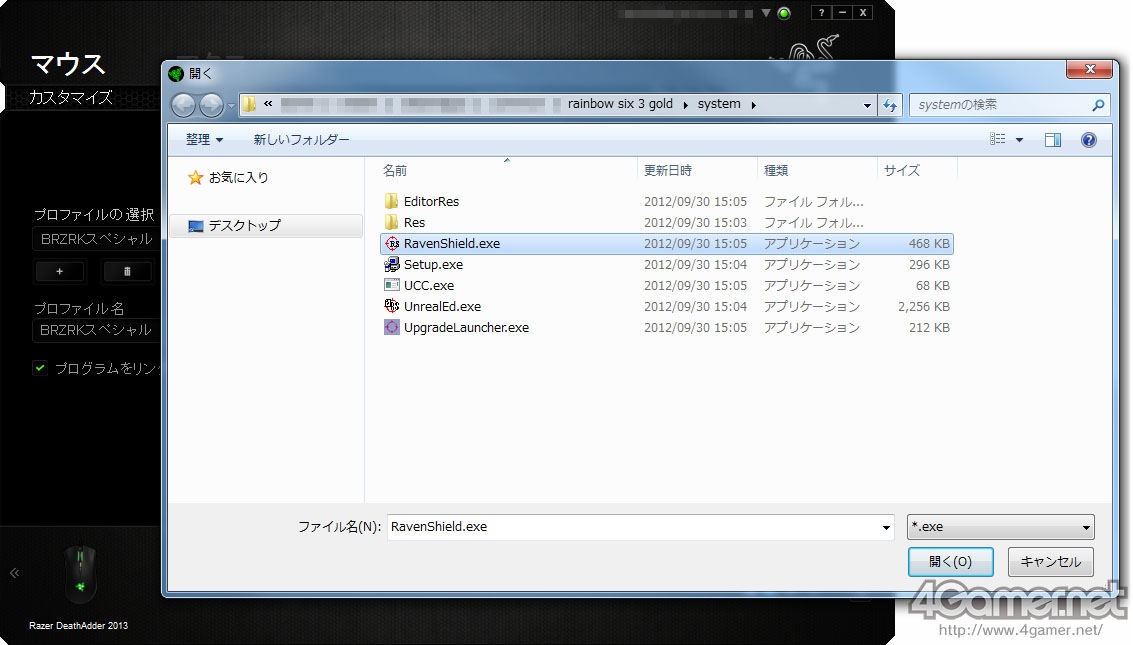The width and height of the screenshot is (1133, 645).
Task: Click the left double-chevron device arrow
Action: coord(14,573)
